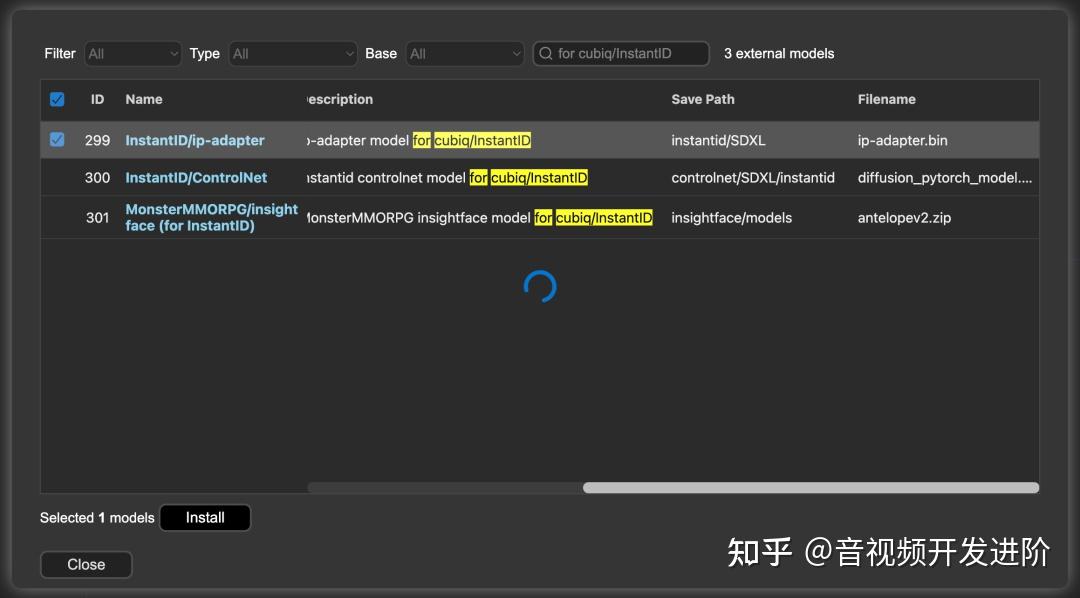Toggle selection of the InstantID/ControlNet row
The width and height of the screenshot is (1080, 598).
point(57,177)
